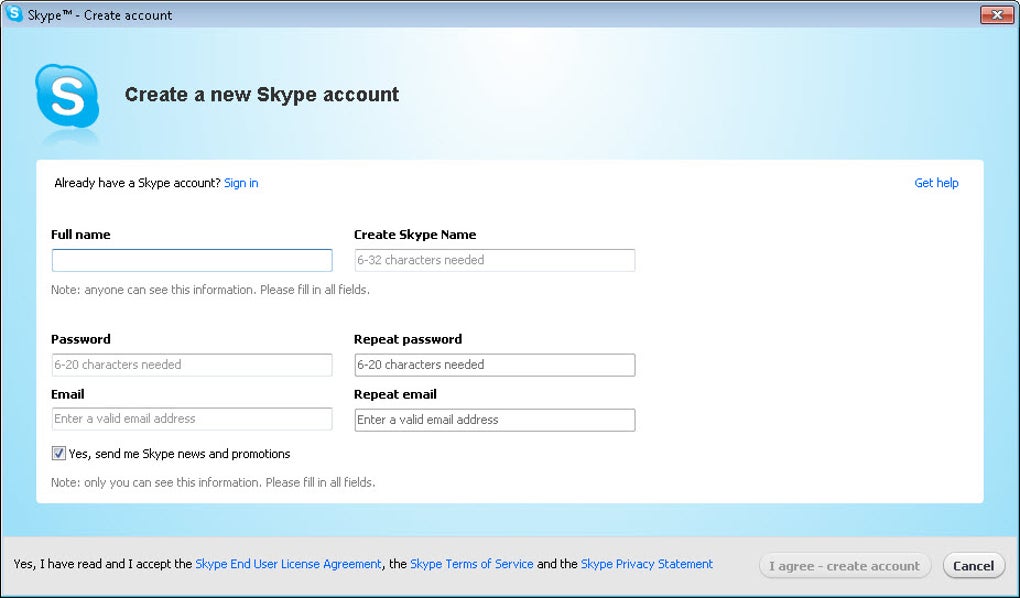Click I agree - create account button

click(844, 566)
